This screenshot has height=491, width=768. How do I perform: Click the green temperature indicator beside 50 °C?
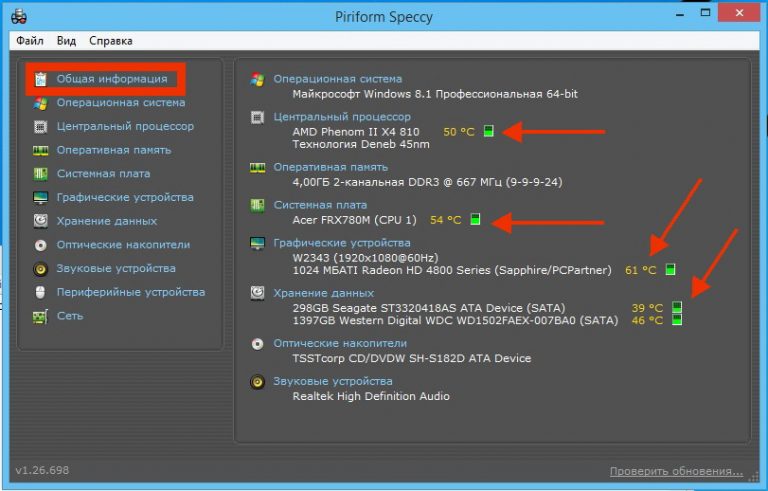coord(489,131)
